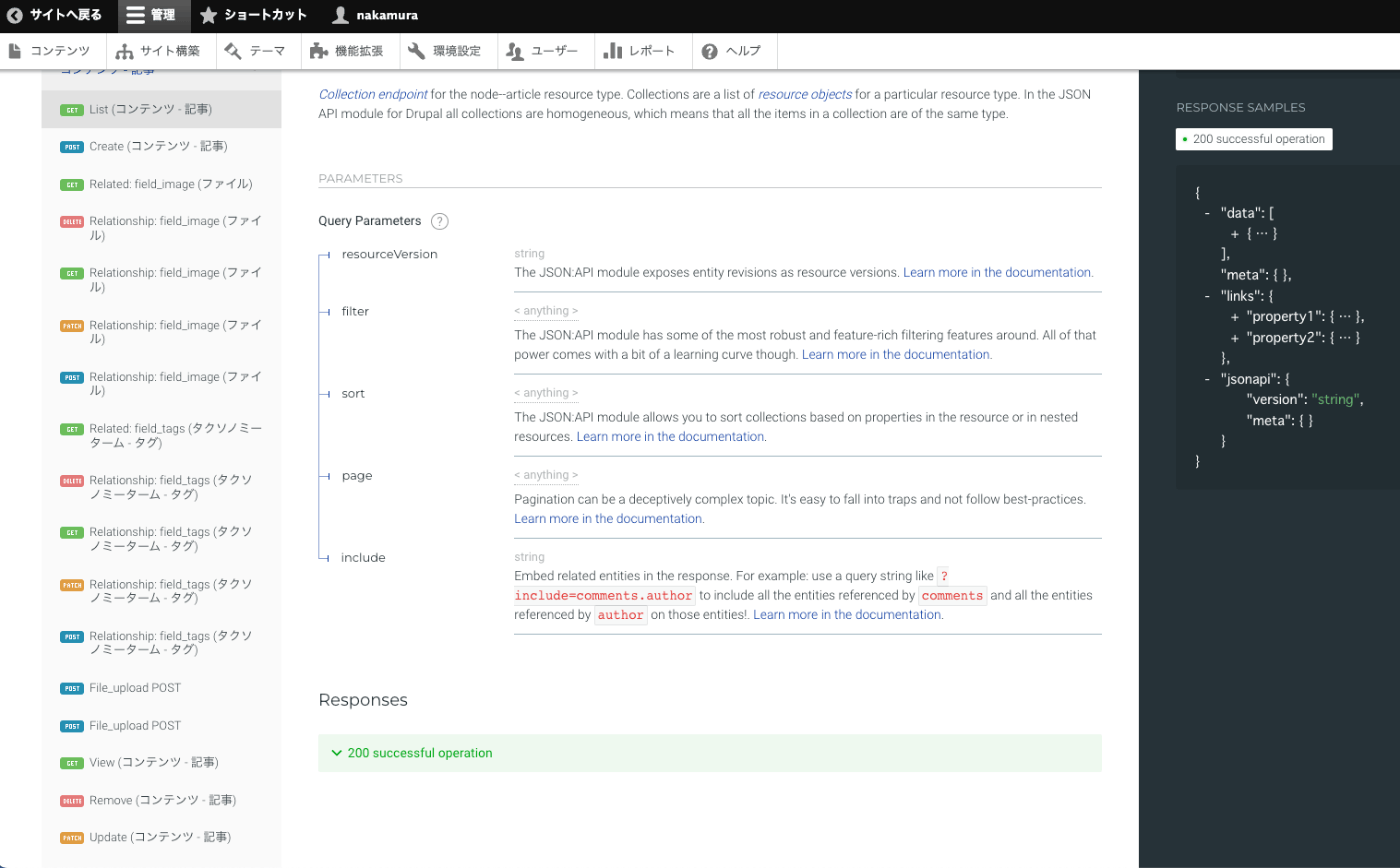Viewport: 1400px width, 868px height.
Task: Click the filter parameter name
Action: [355, 311]
